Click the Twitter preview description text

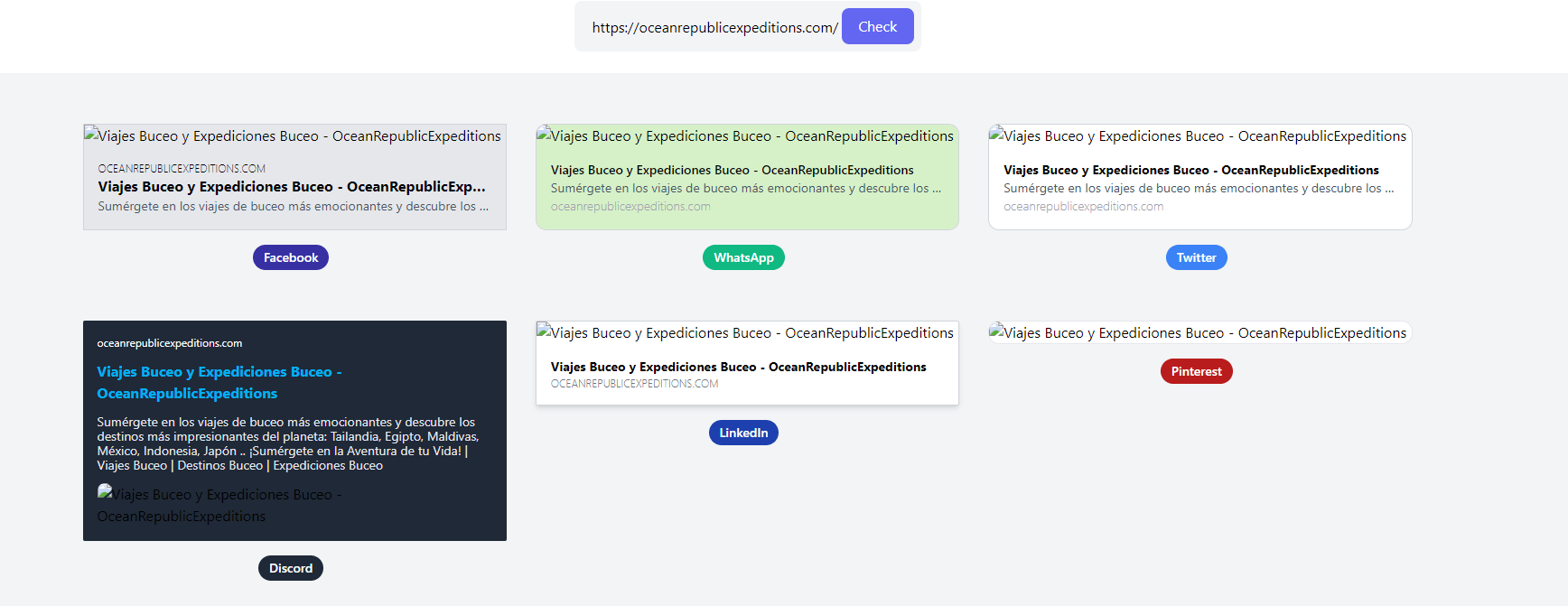click(x=1199, y=188)
